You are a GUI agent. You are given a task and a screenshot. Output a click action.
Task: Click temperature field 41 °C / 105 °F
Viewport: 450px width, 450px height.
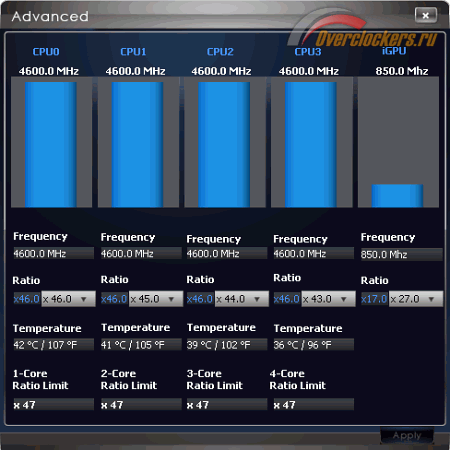141,344
